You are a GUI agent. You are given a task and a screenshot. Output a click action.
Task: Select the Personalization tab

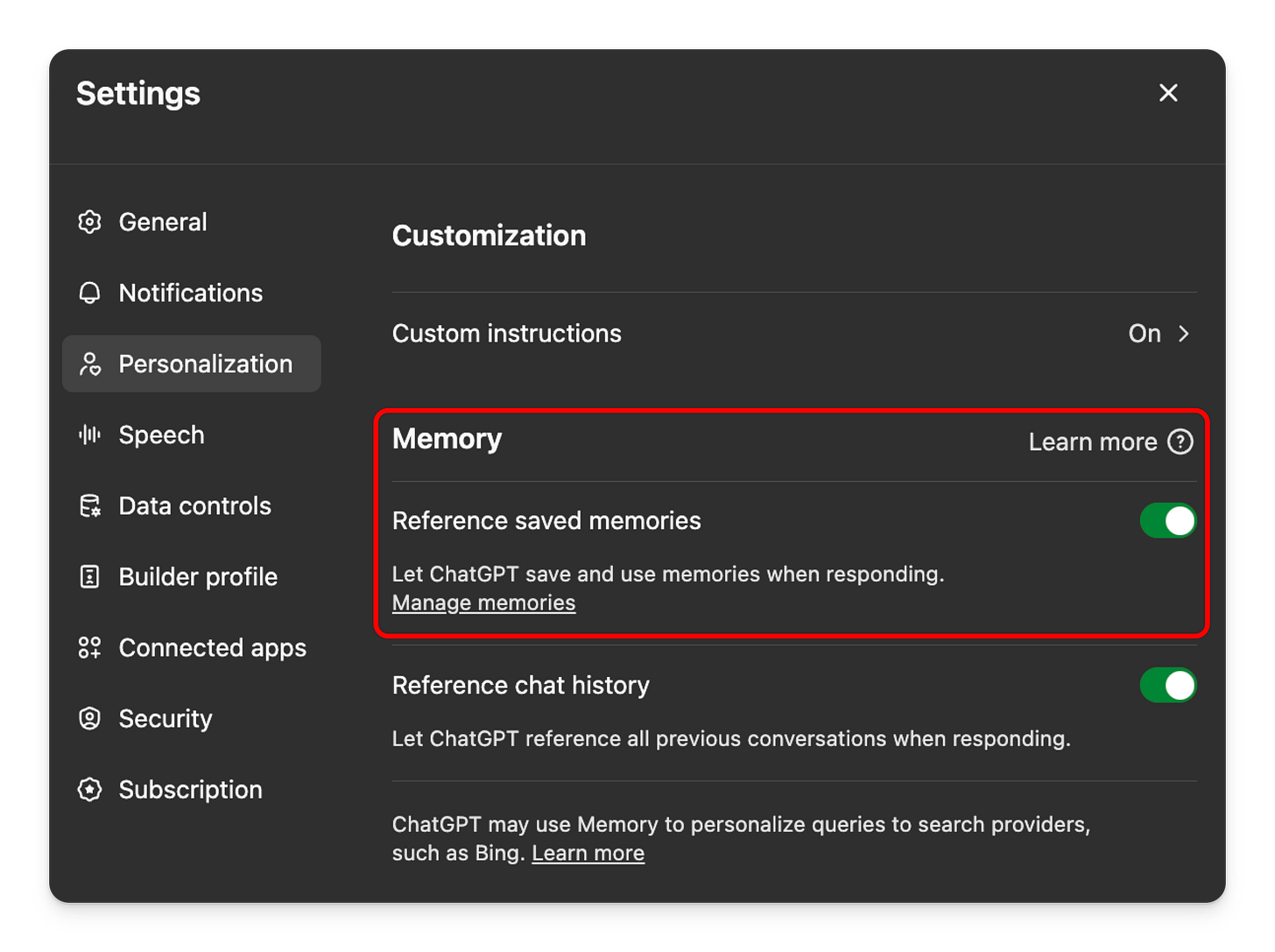point(192,363)
